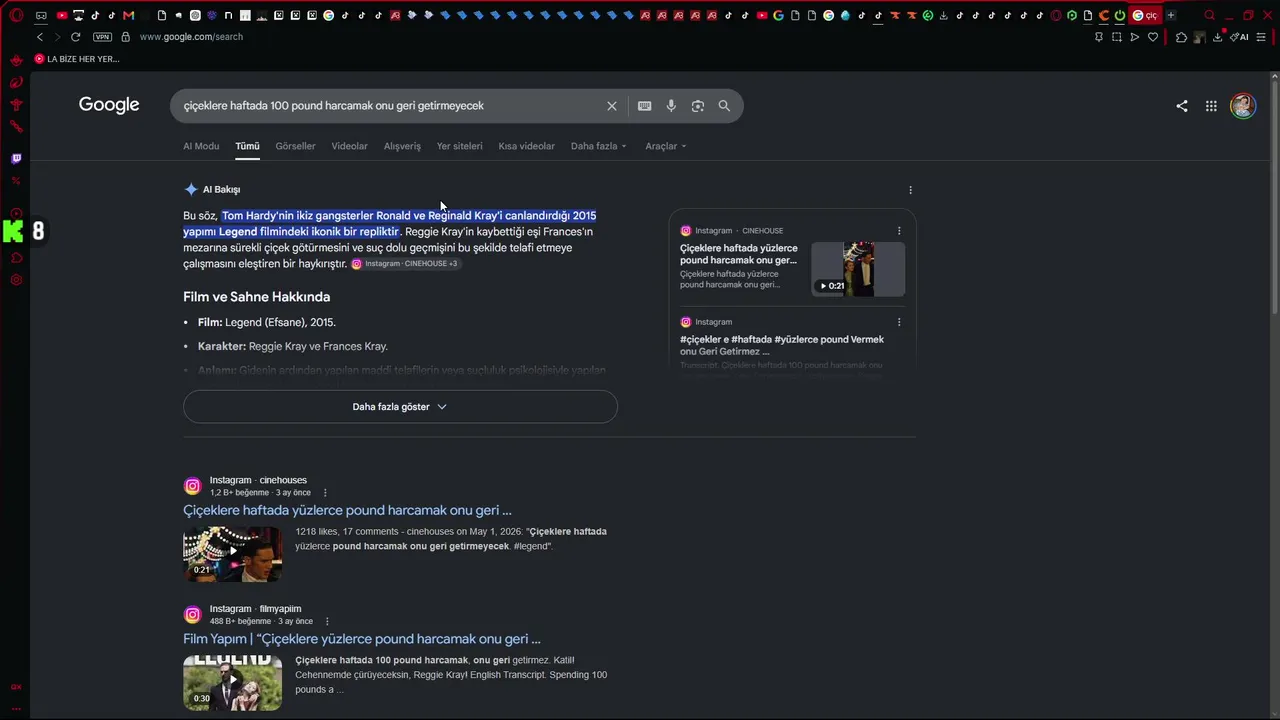
Task: Play the AI overview 0:21 video thumbnail
Action: 858,269
